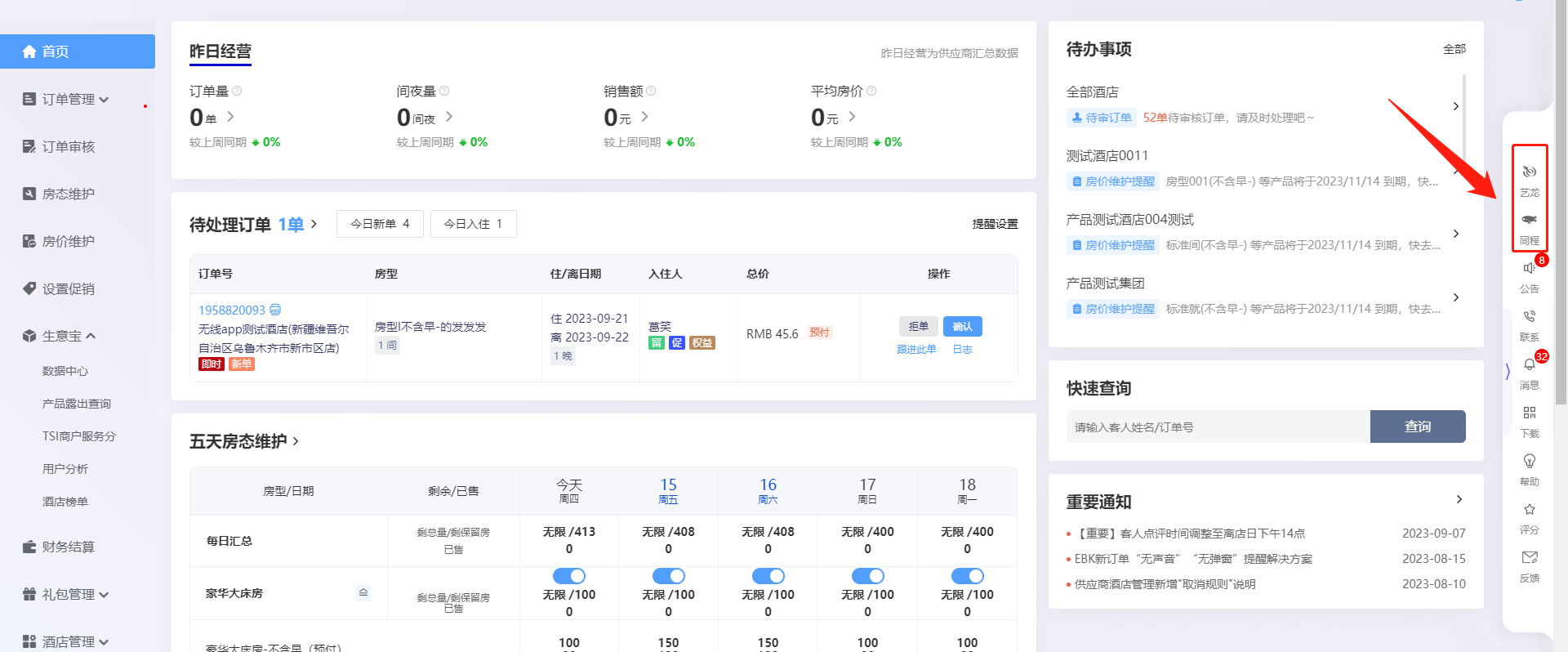Click the 联系 phone icon
The width and height of the screenshot is (1568, 652).
(x=1529, y=317)
